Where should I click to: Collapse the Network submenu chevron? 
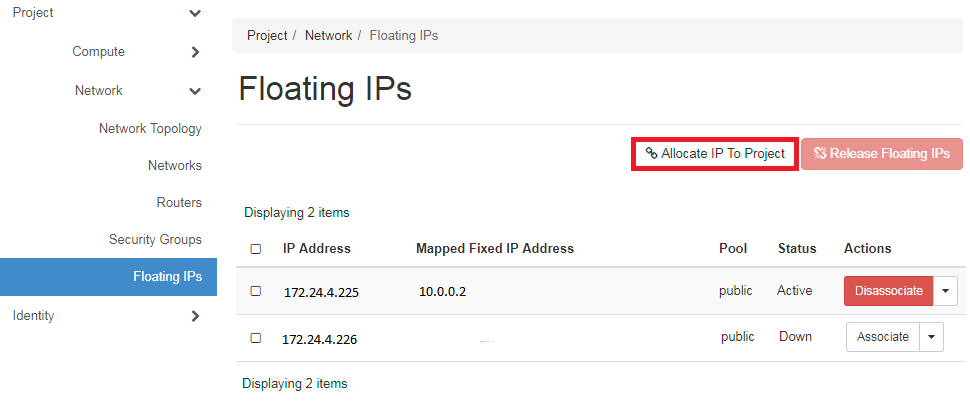(x=195, y=92)
